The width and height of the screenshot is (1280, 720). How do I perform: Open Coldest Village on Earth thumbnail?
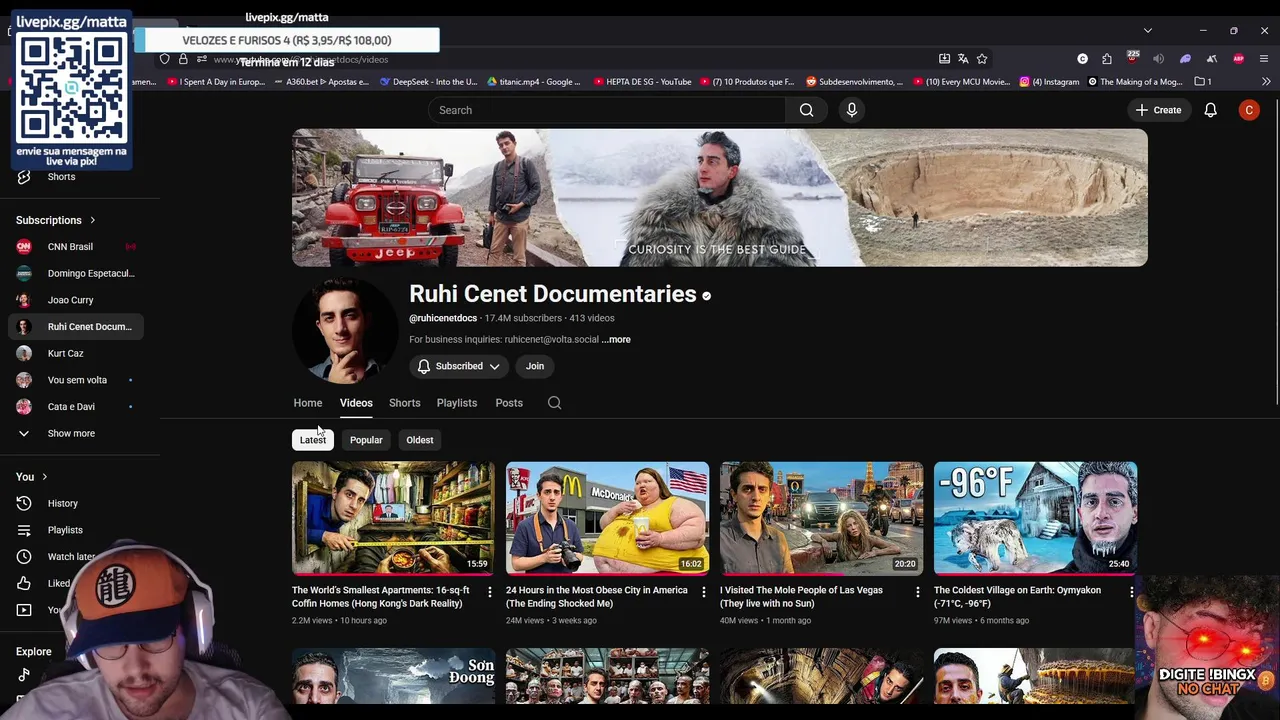point(1035,518)
